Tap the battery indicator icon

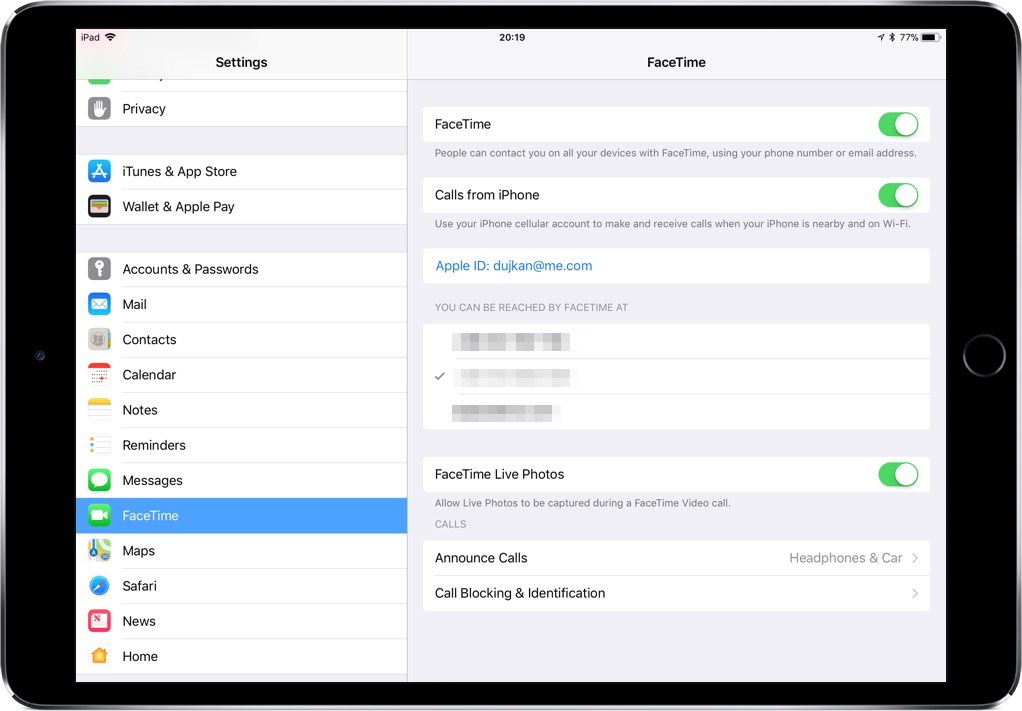click(x=931, y=38)
